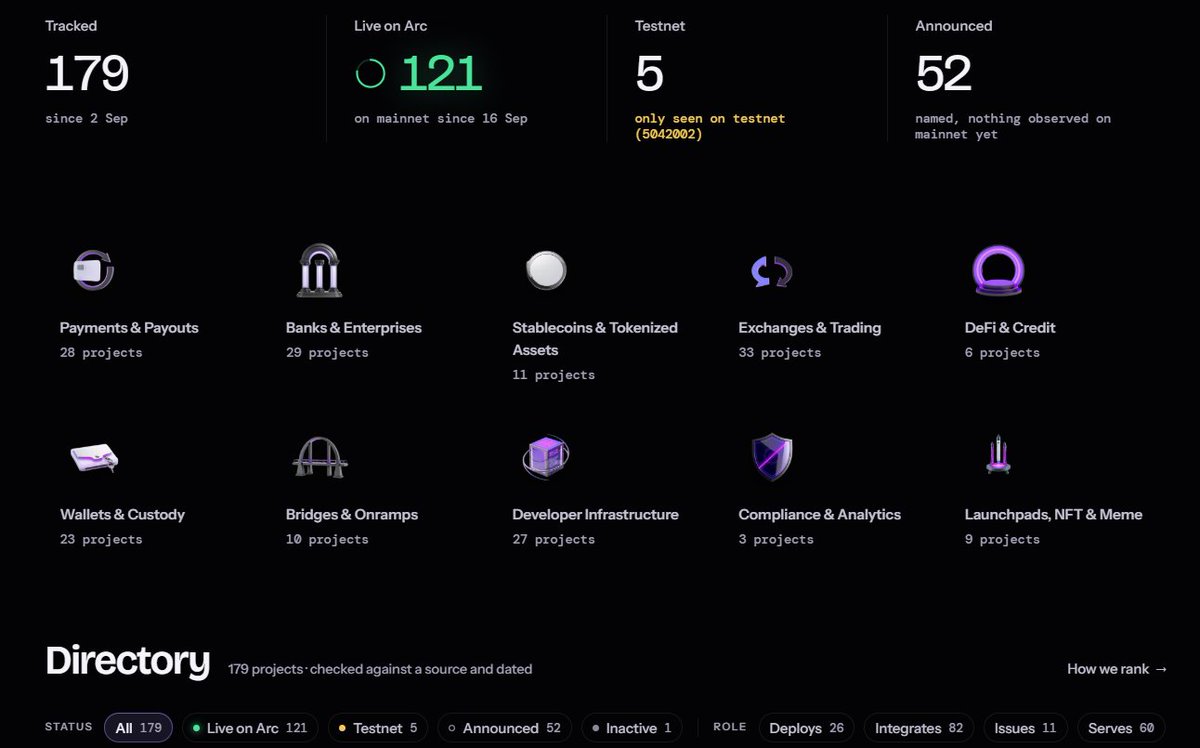Open the DeFi & Credit ring icon

point(998,271)
